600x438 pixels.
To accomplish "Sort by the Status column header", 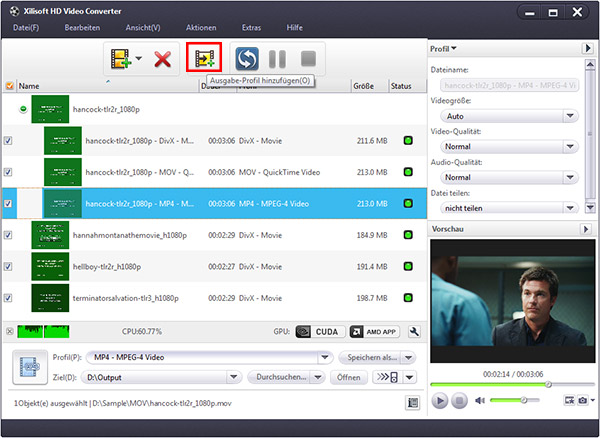I will (407, 86).
